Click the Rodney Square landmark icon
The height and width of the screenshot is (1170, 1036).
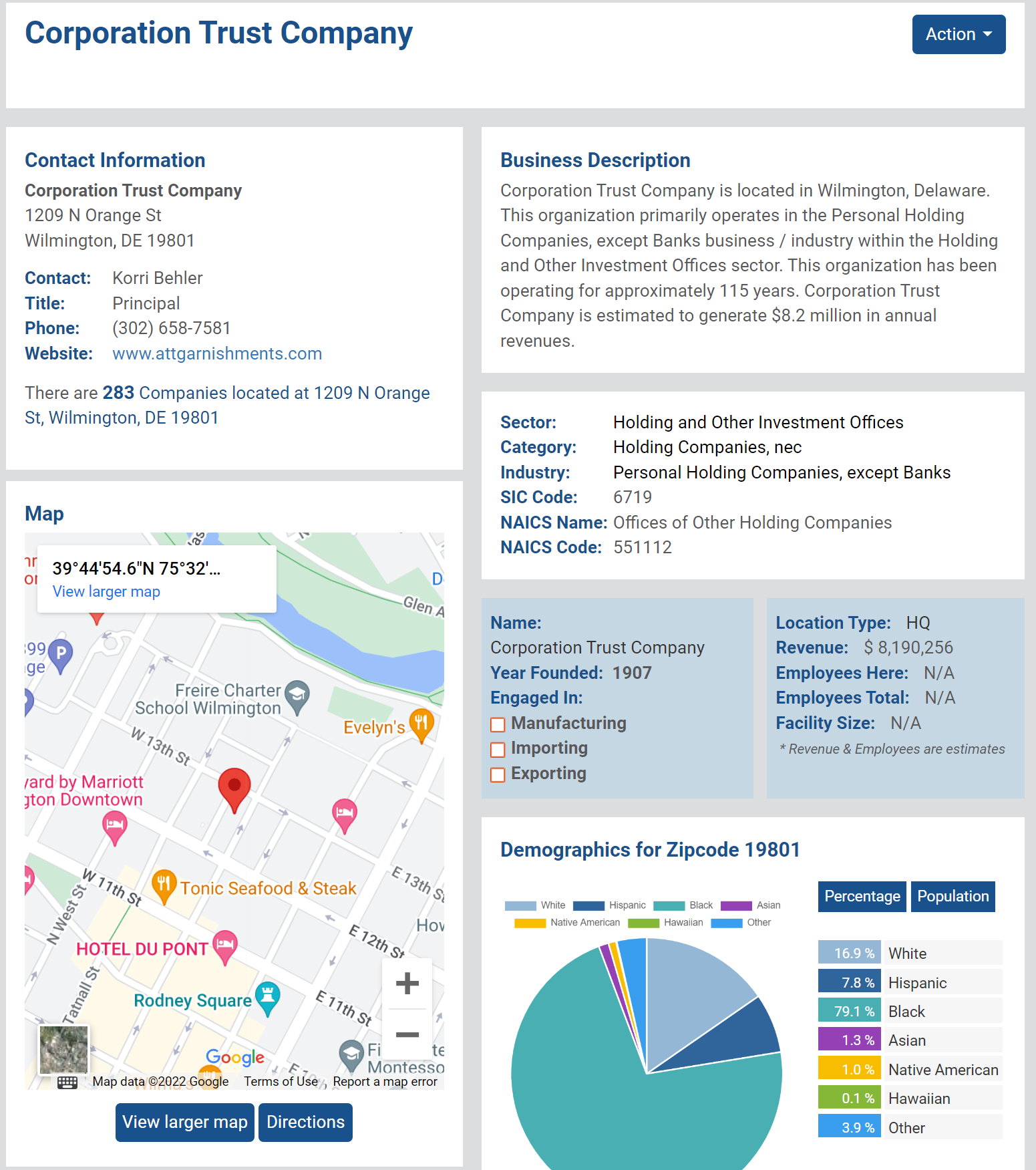(x=268, y=999)
